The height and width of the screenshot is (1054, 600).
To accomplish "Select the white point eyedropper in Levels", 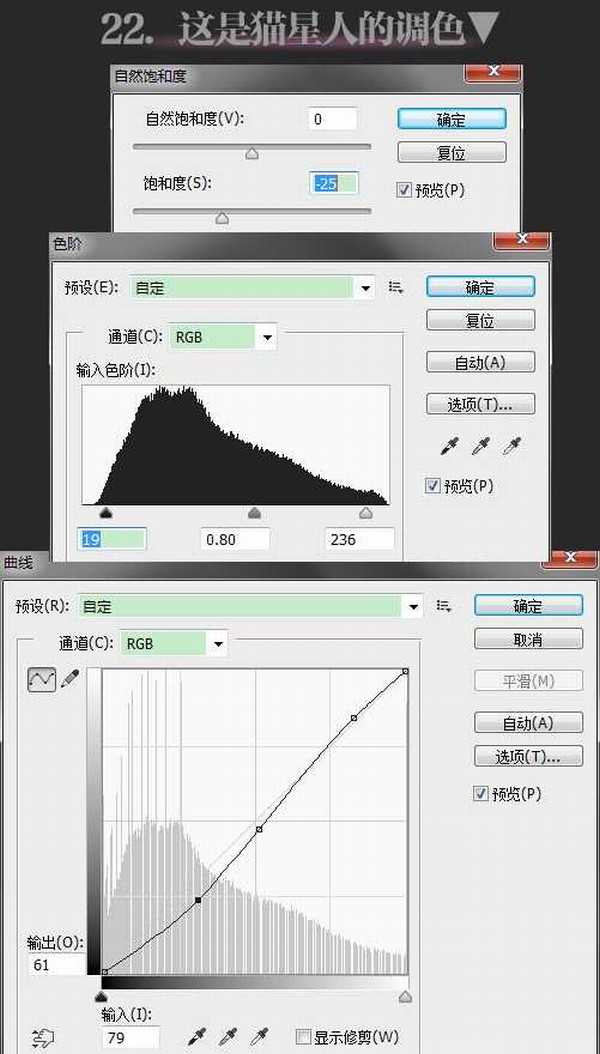I will click(515, 446).
